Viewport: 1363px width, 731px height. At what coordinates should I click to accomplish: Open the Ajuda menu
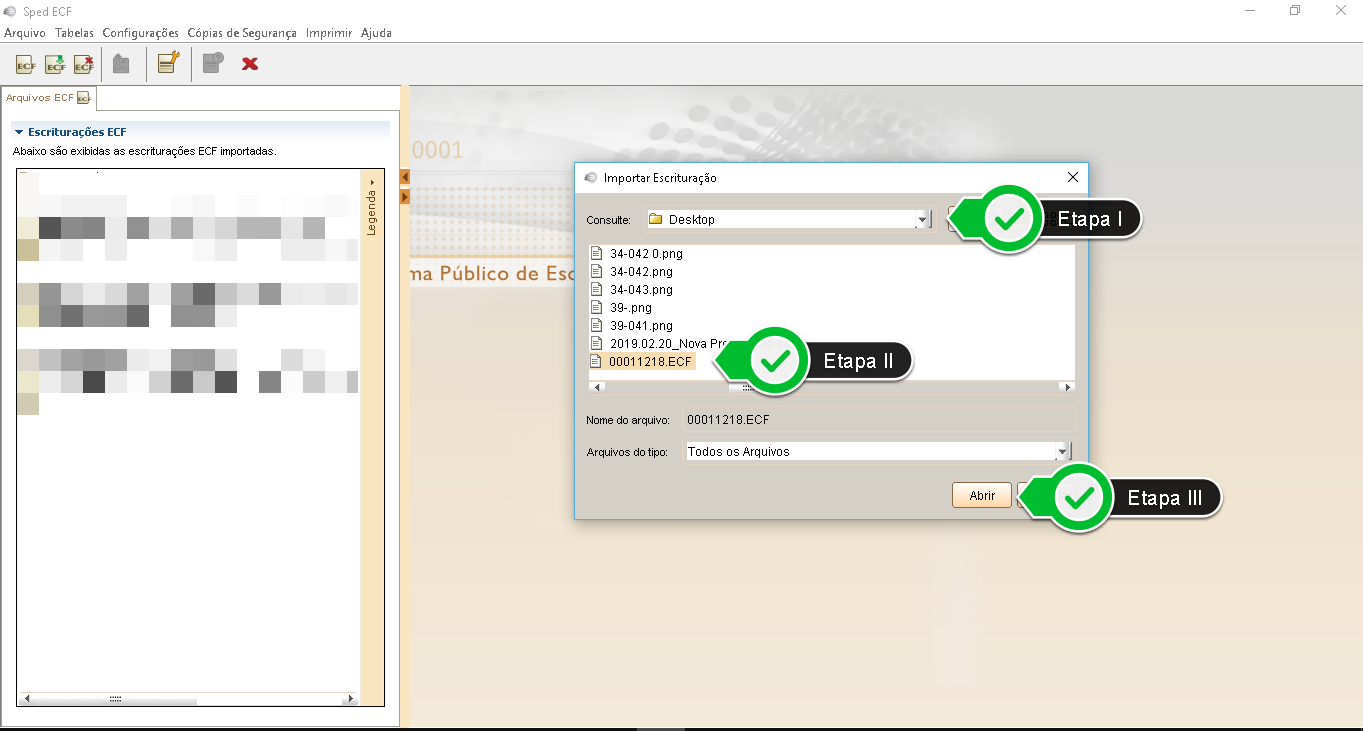click(x=376, y=33)
